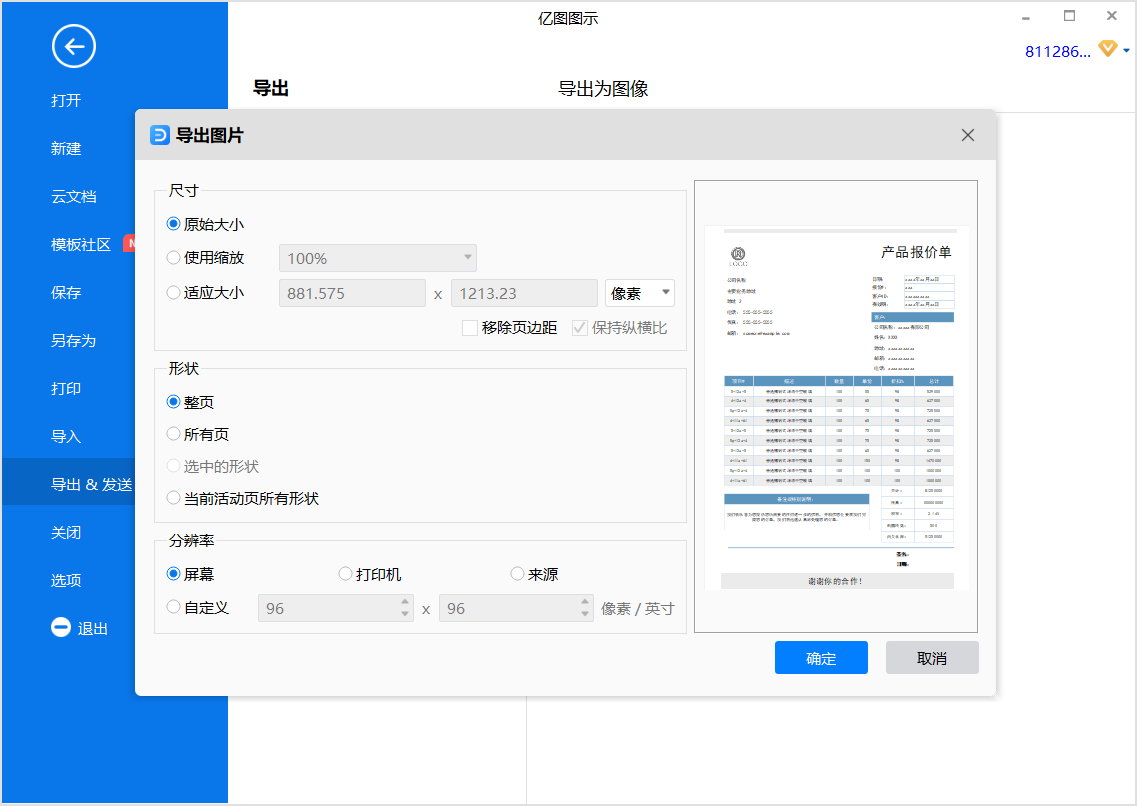The width and height of the screenshot is (1137, 806).
Task: Confirm export with the 确定 button
Action: coord(821,657)
